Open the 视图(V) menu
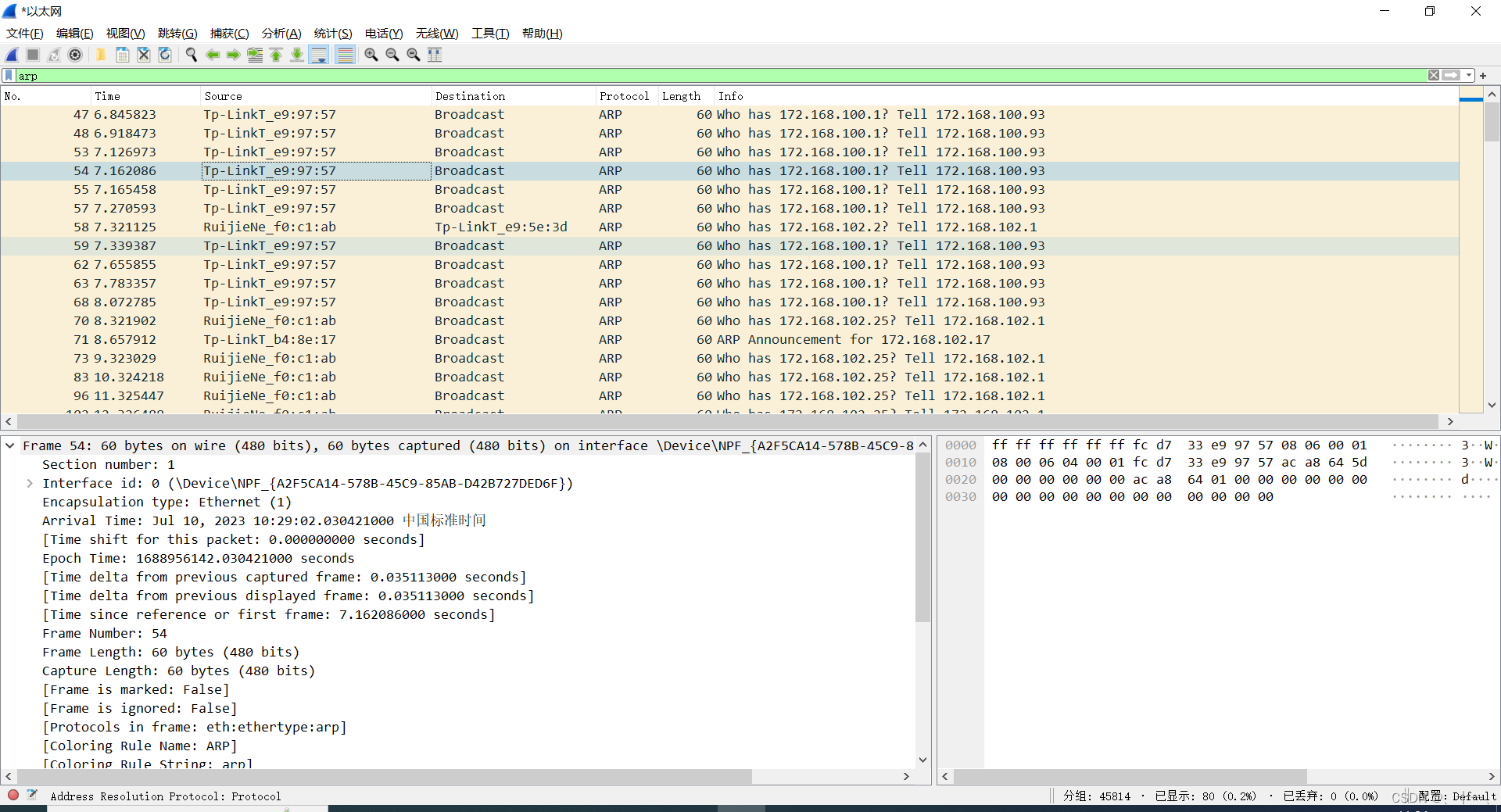 [x=126, y=34]
